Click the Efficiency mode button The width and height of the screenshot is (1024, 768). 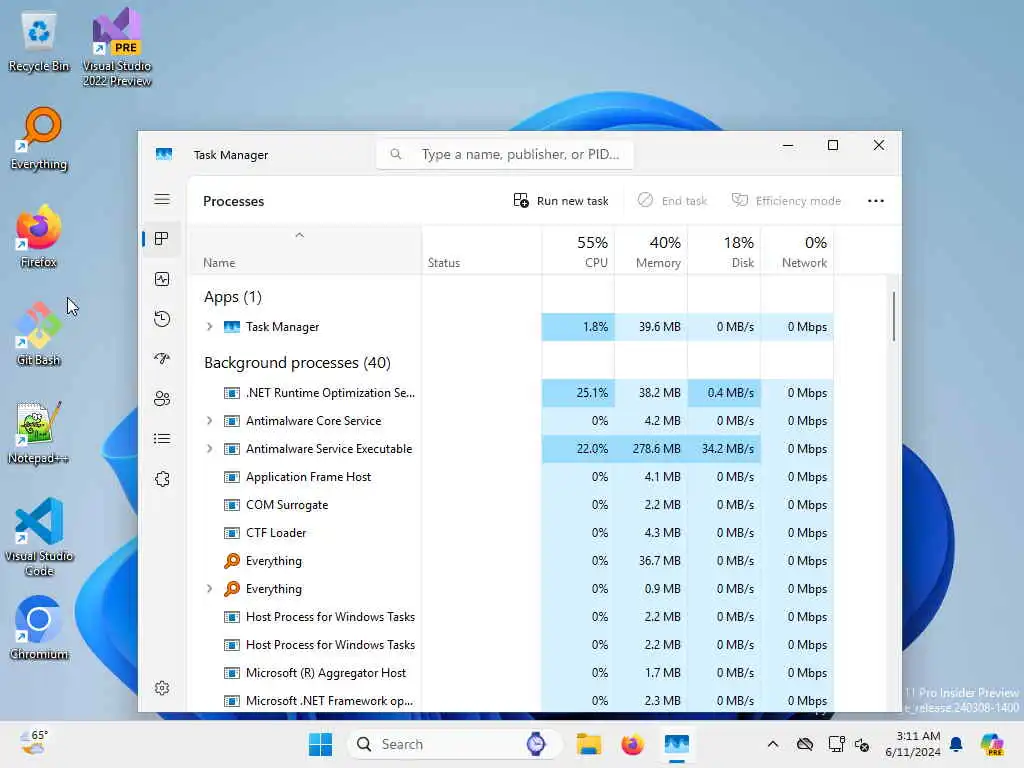point(786,200)
